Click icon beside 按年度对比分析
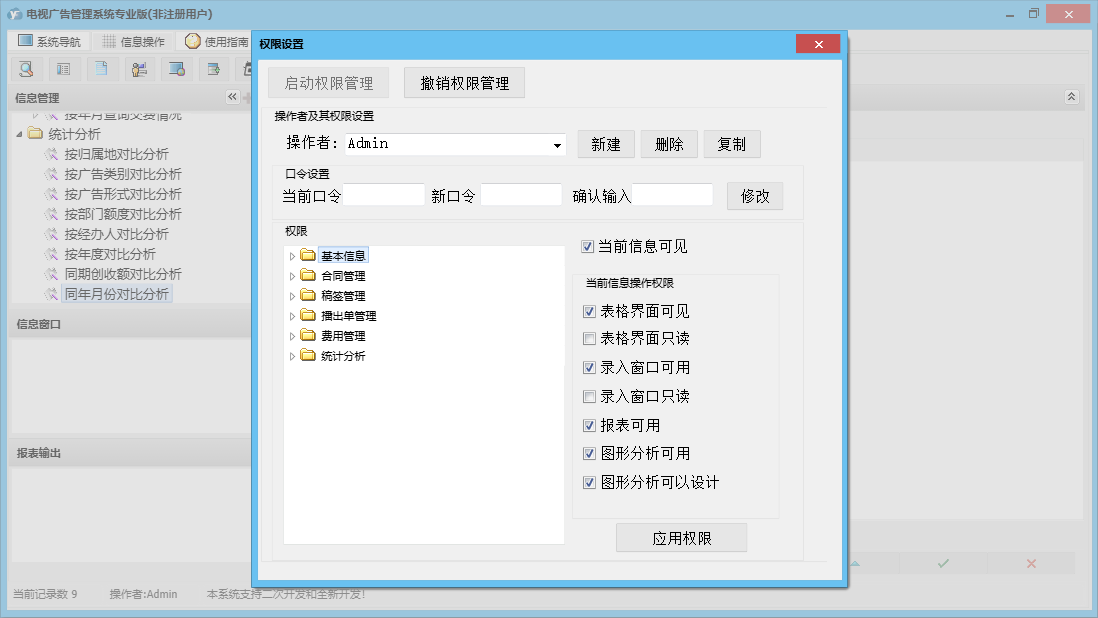 [51, 253]
